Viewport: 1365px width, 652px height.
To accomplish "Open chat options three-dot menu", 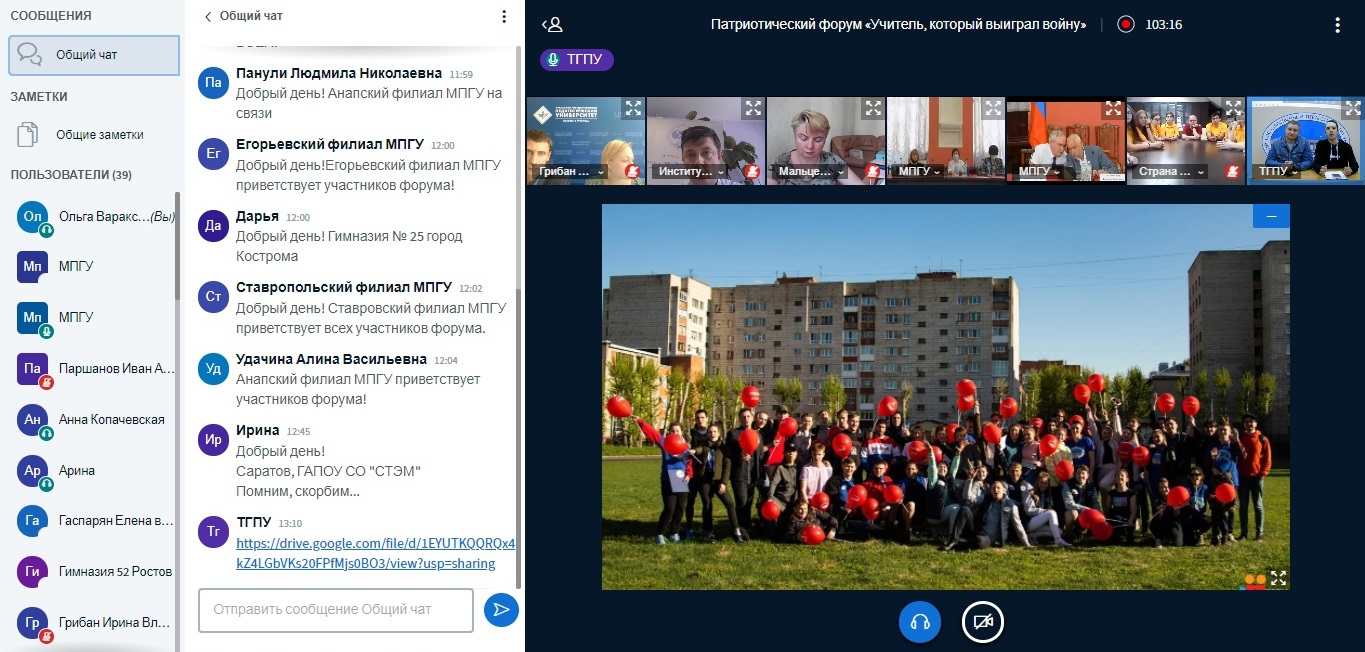I will point(504,17).
